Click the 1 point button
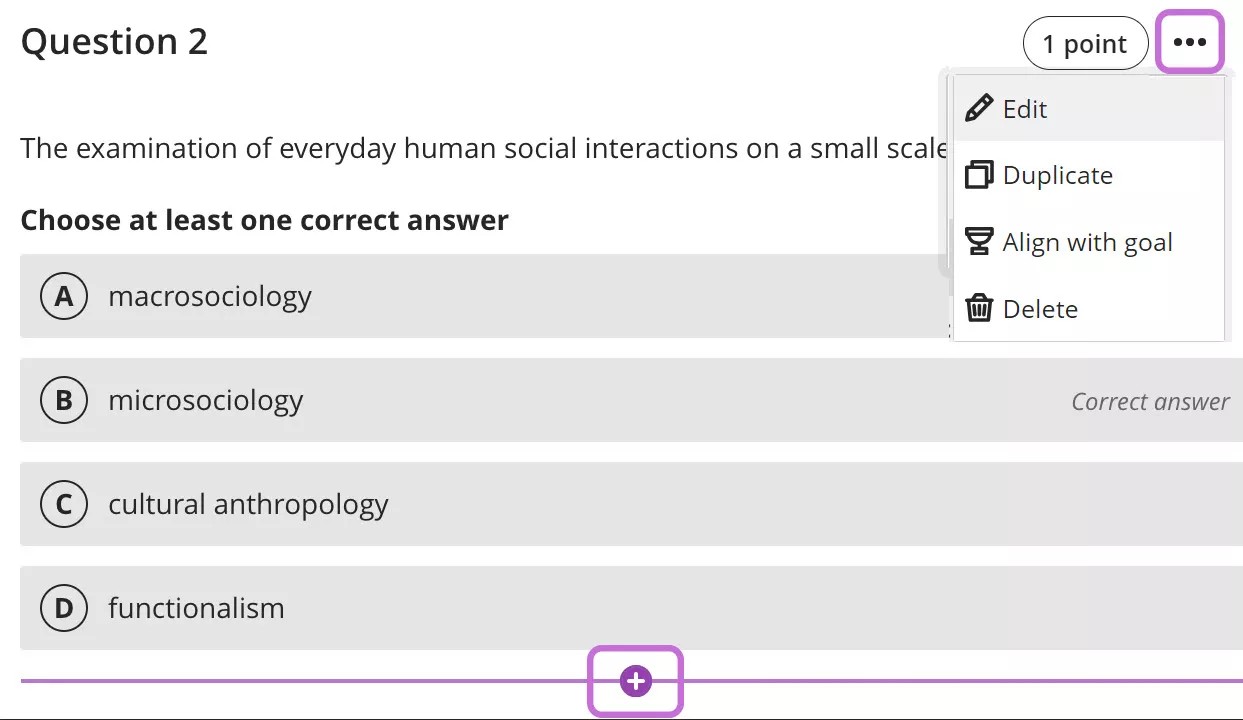Image resolution: width=1243 pixels, height=720 pixels. coord(1085,43)
